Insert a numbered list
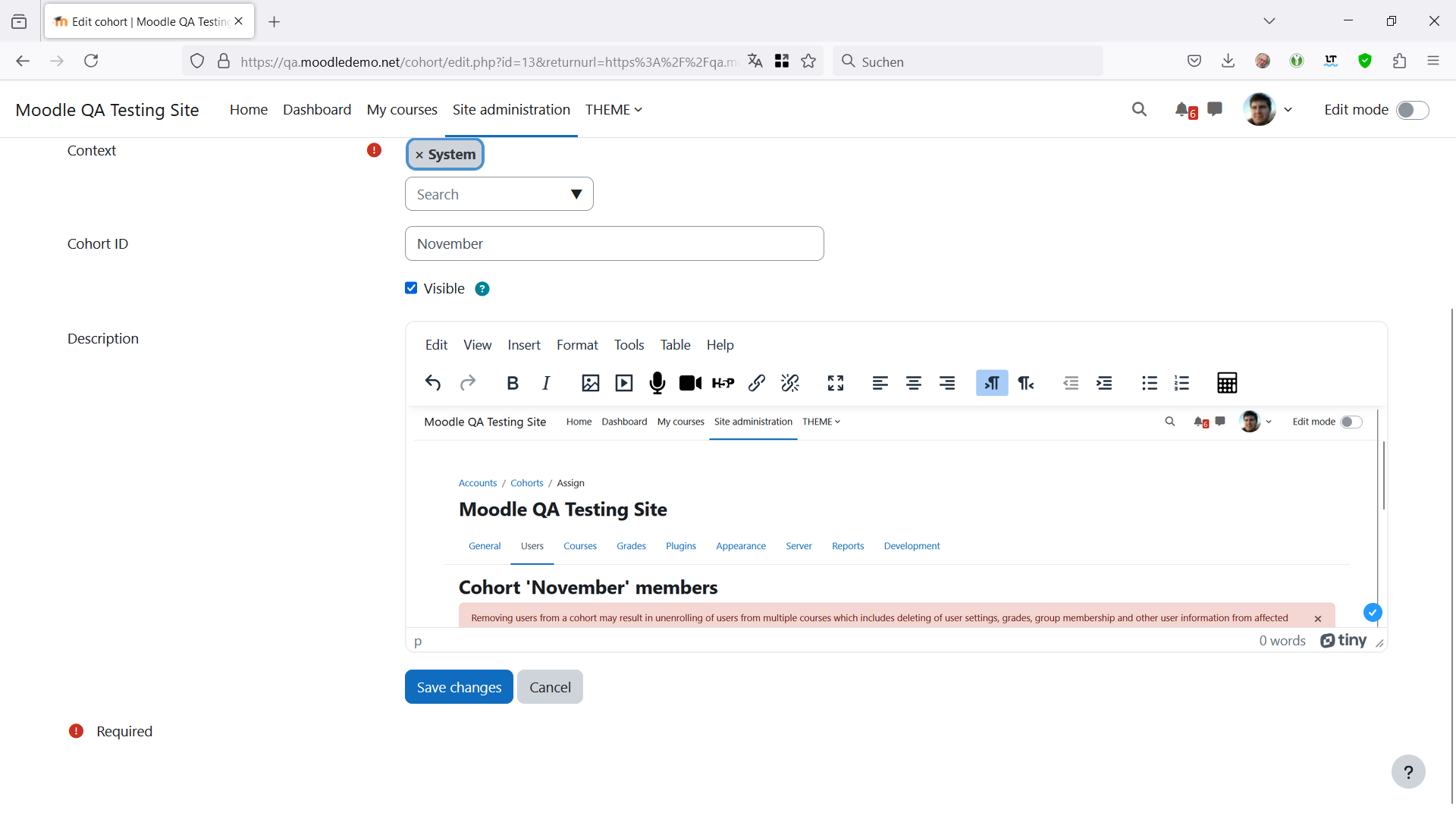 coord(1182,383)
